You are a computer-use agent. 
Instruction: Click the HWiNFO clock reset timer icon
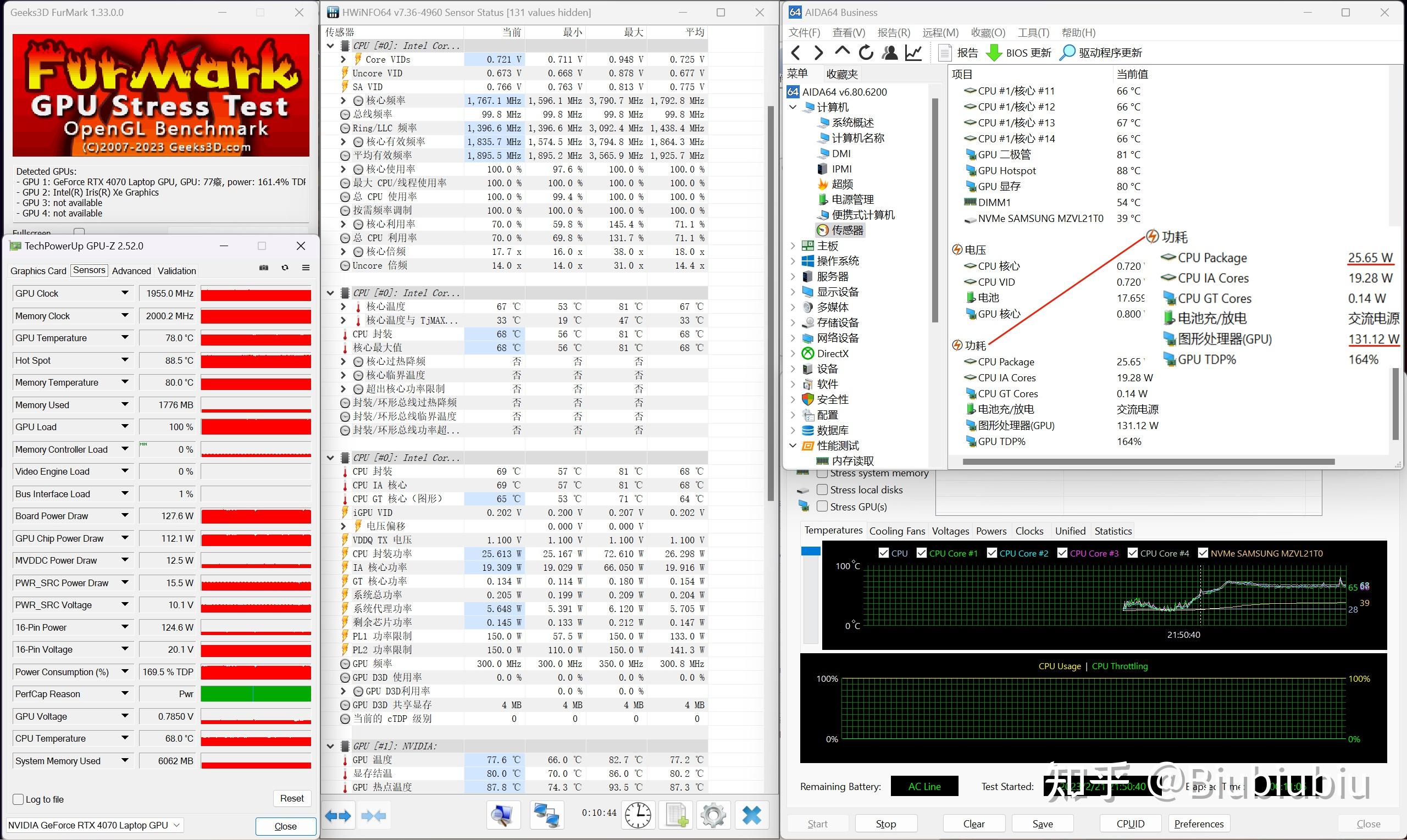pyautogui.click(x=638, y=816)
